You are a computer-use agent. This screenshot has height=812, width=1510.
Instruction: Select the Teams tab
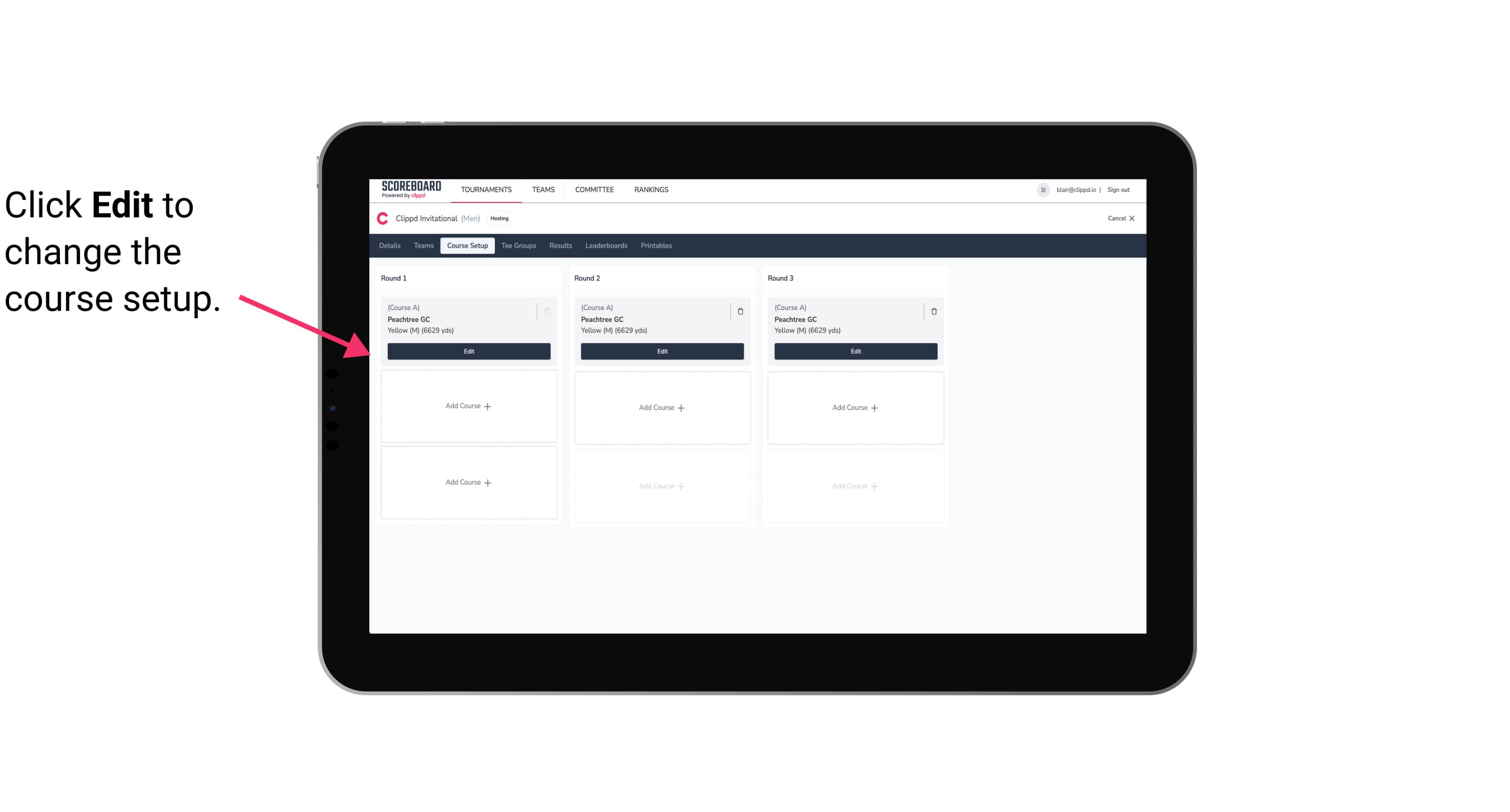pos(423,245)
